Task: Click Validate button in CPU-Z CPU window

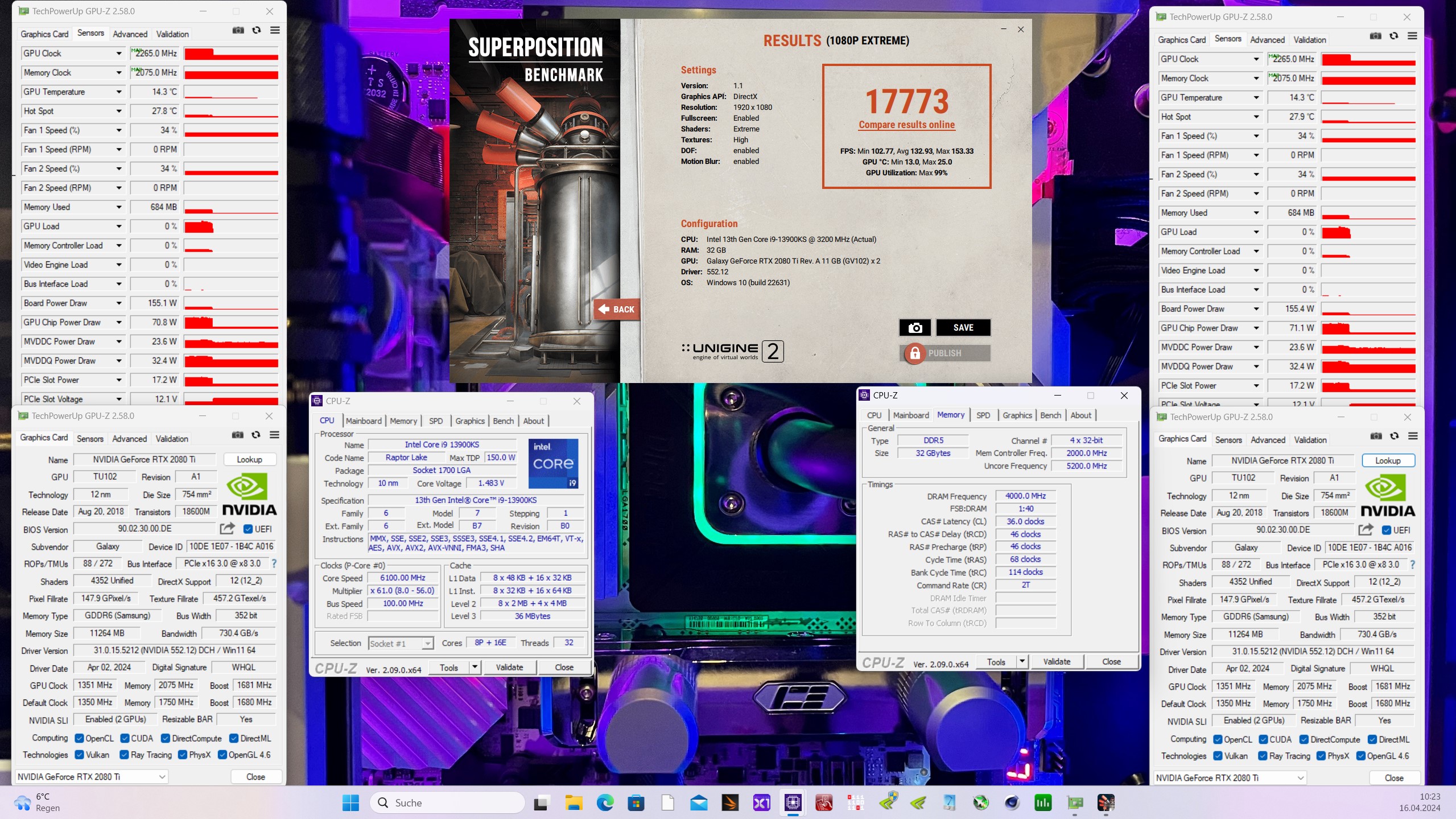Action: [x=509, y=667]
